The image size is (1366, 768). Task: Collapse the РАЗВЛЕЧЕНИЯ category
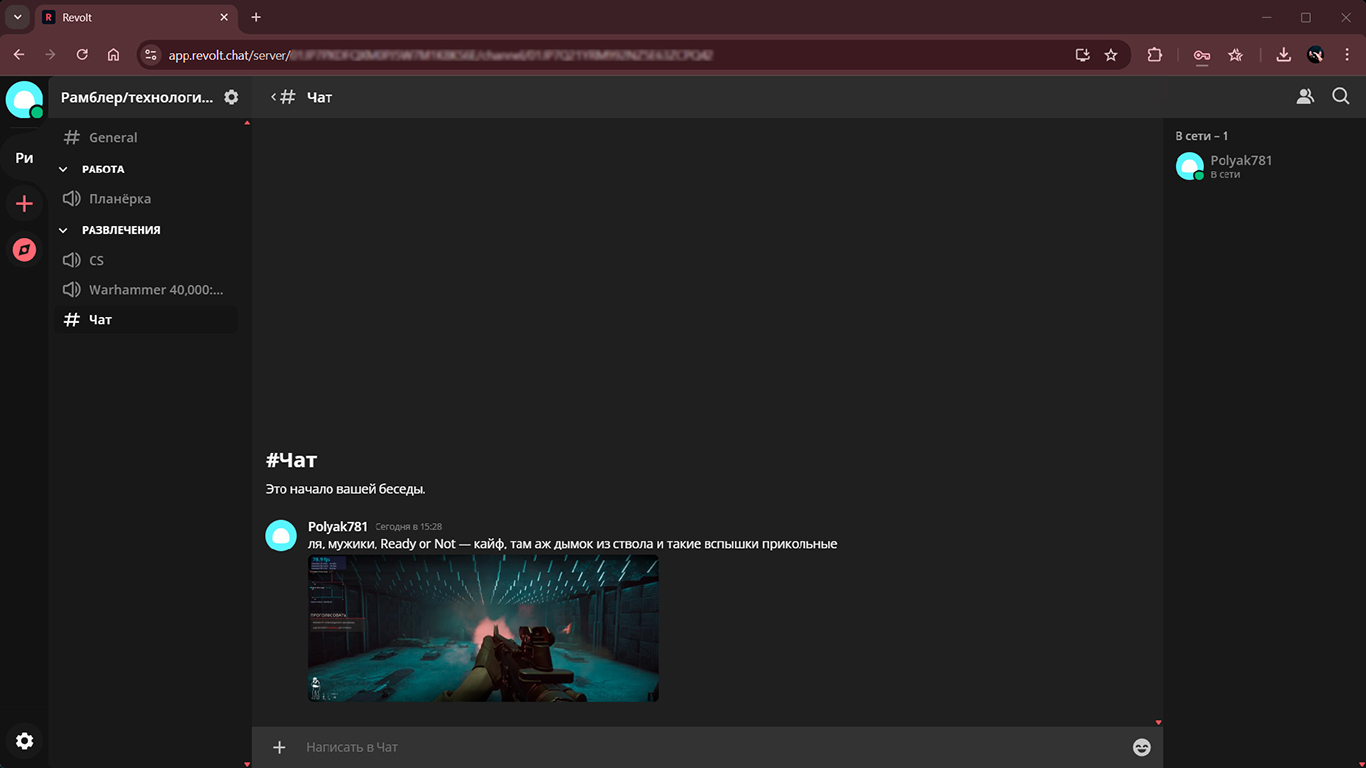[x=110, y=230]
